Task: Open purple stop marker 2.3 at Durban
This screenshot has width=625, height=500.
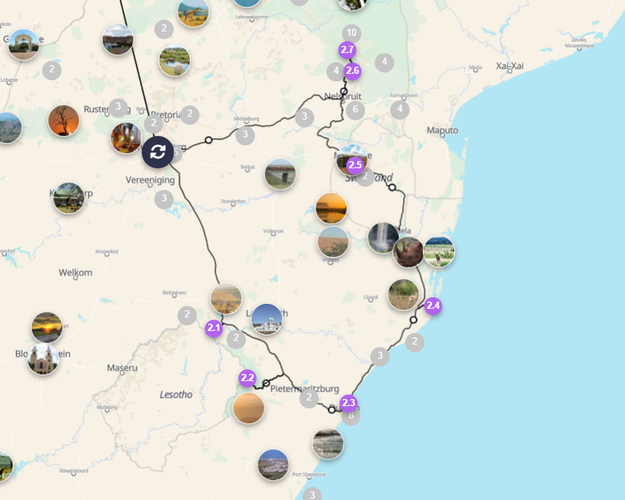Action: [348, 403]
